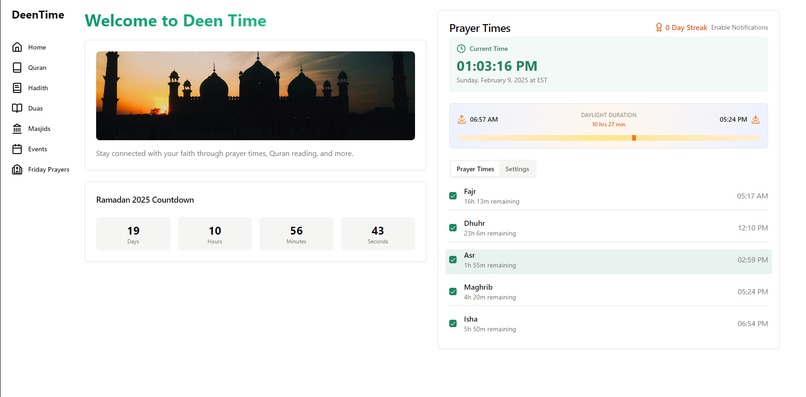Click 'Sunday, February 9, 2025 at EST' text

point(502,80)
